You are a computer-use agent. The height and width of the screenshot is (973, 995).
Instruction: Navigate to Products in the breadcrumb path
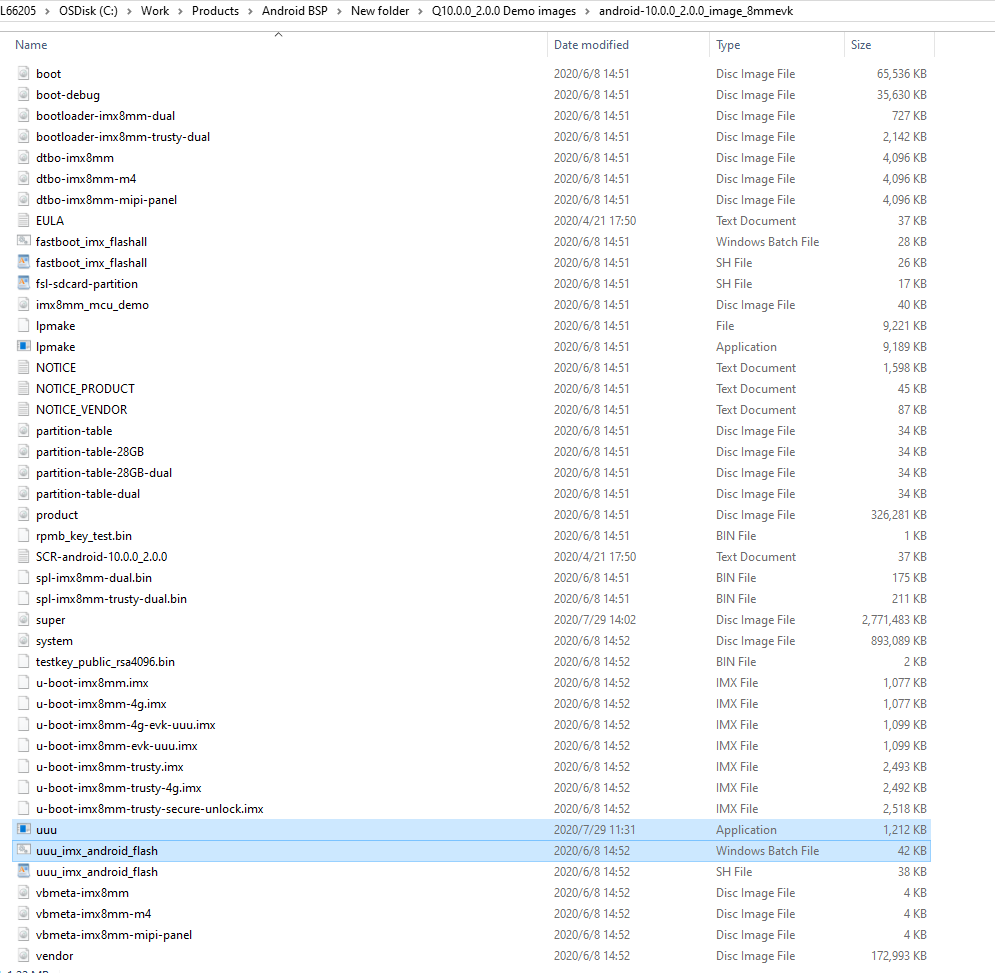click(215, 11)
